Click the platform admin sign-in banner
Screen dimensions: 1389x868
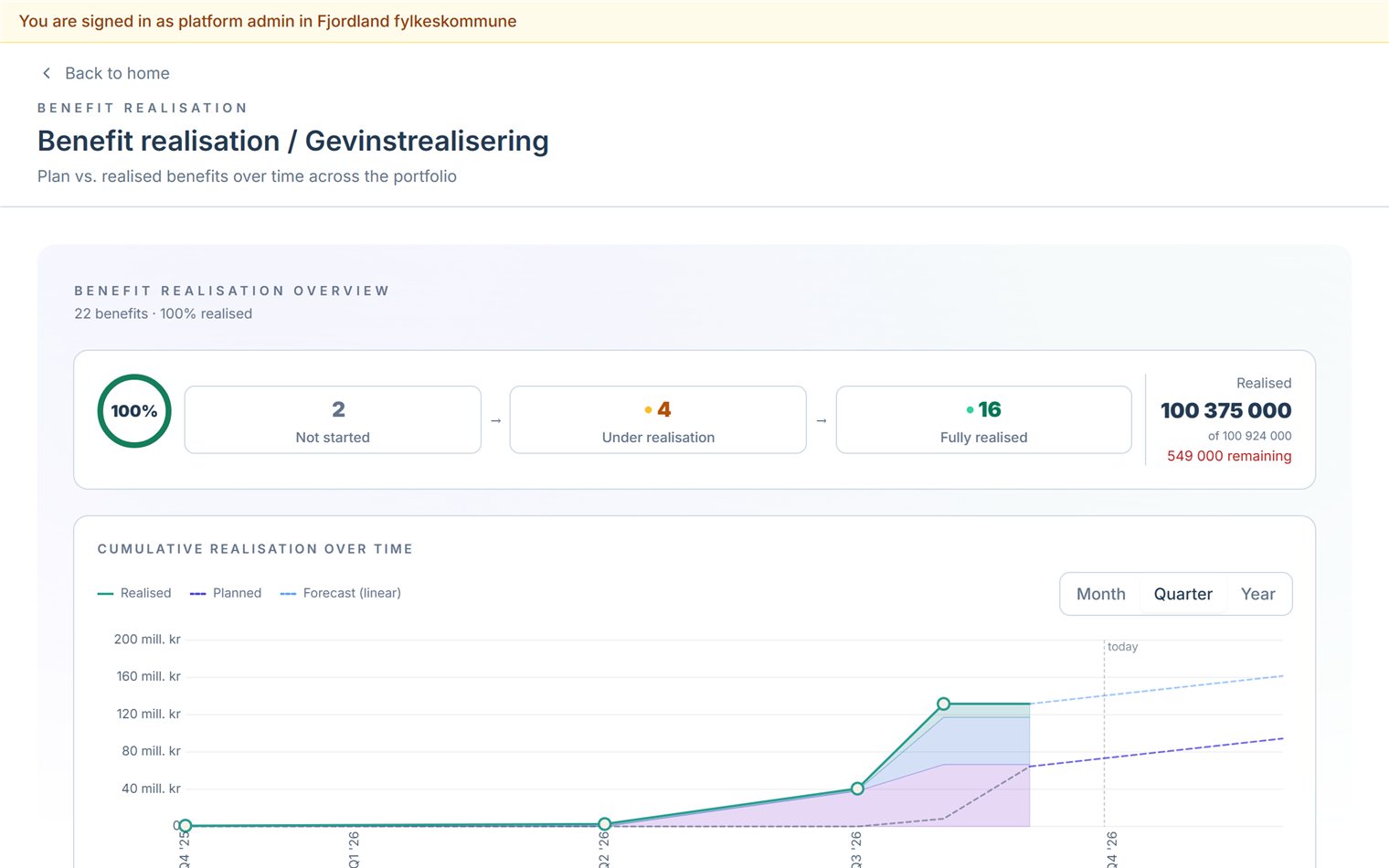click(x=694, y=21)
